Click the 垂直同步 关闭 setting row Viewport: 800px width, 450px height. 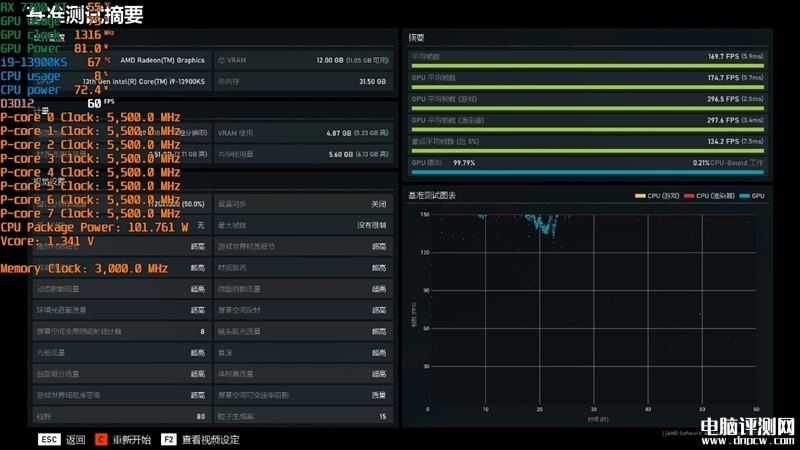303,204
